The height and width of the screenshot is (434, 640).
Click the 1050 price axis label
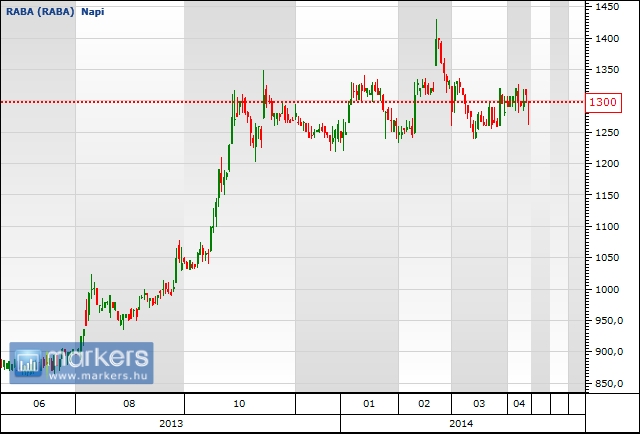[x=606, y=258]
